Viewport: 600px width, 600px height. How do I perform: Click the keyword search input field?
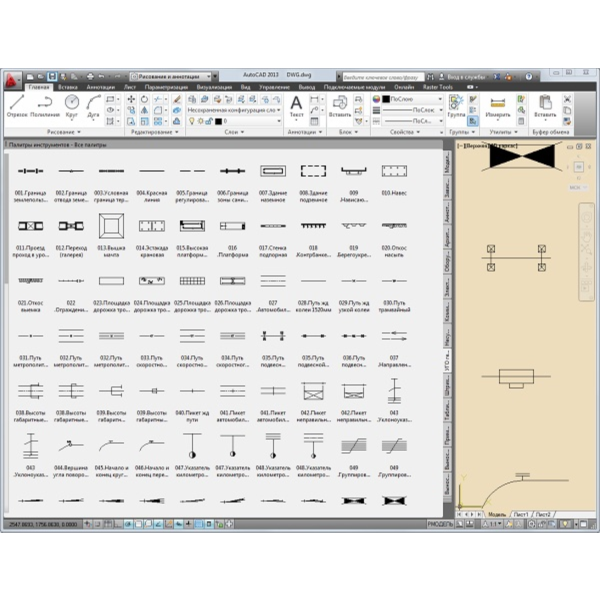pyautogui.click(x=383, y=77)
